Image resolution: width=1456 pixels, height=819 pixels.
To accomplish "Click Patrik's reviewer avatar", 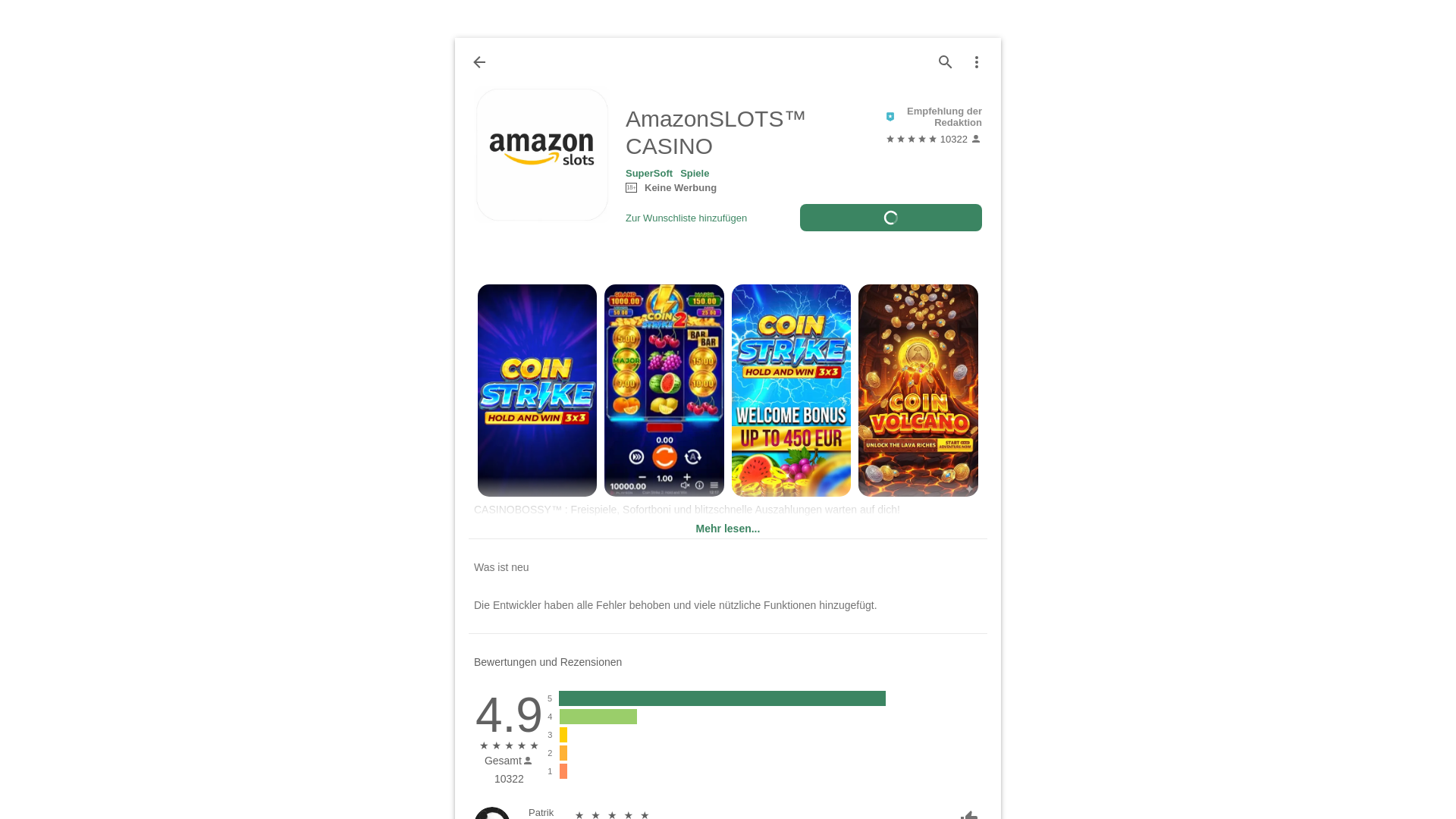I will [492, 813].
